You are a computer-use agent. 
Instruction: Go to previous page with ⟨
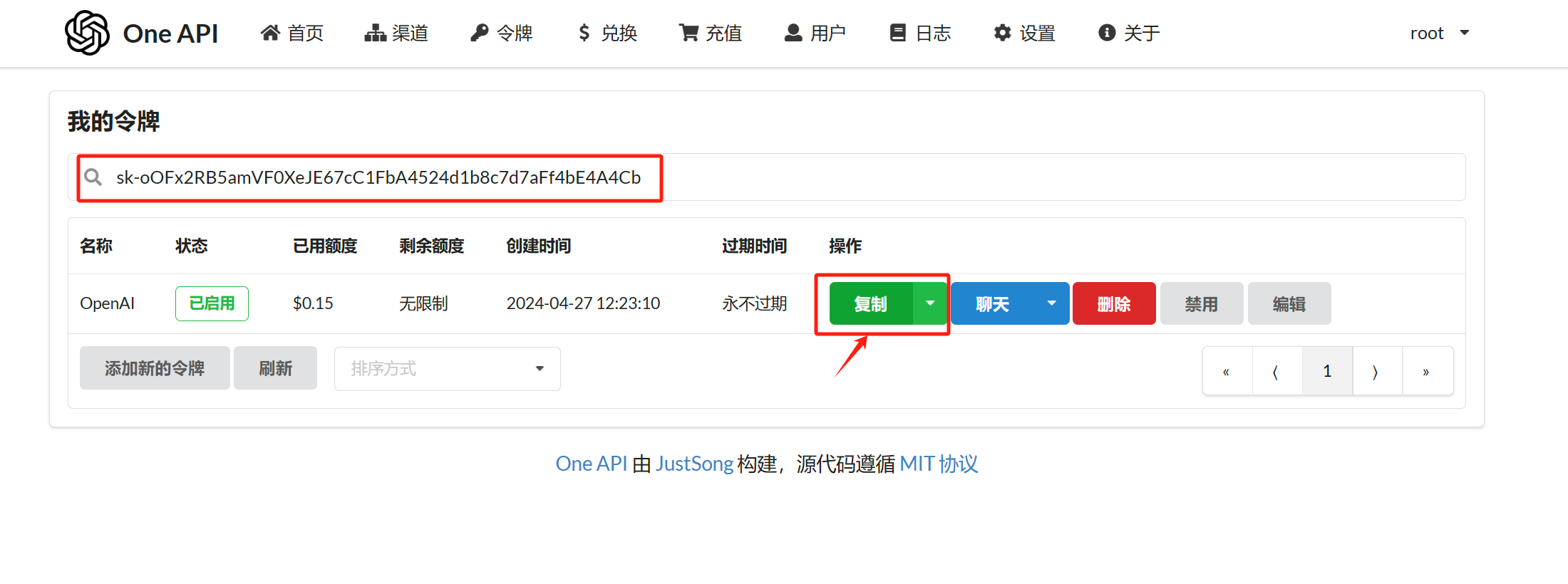[x=1276, y=371]
